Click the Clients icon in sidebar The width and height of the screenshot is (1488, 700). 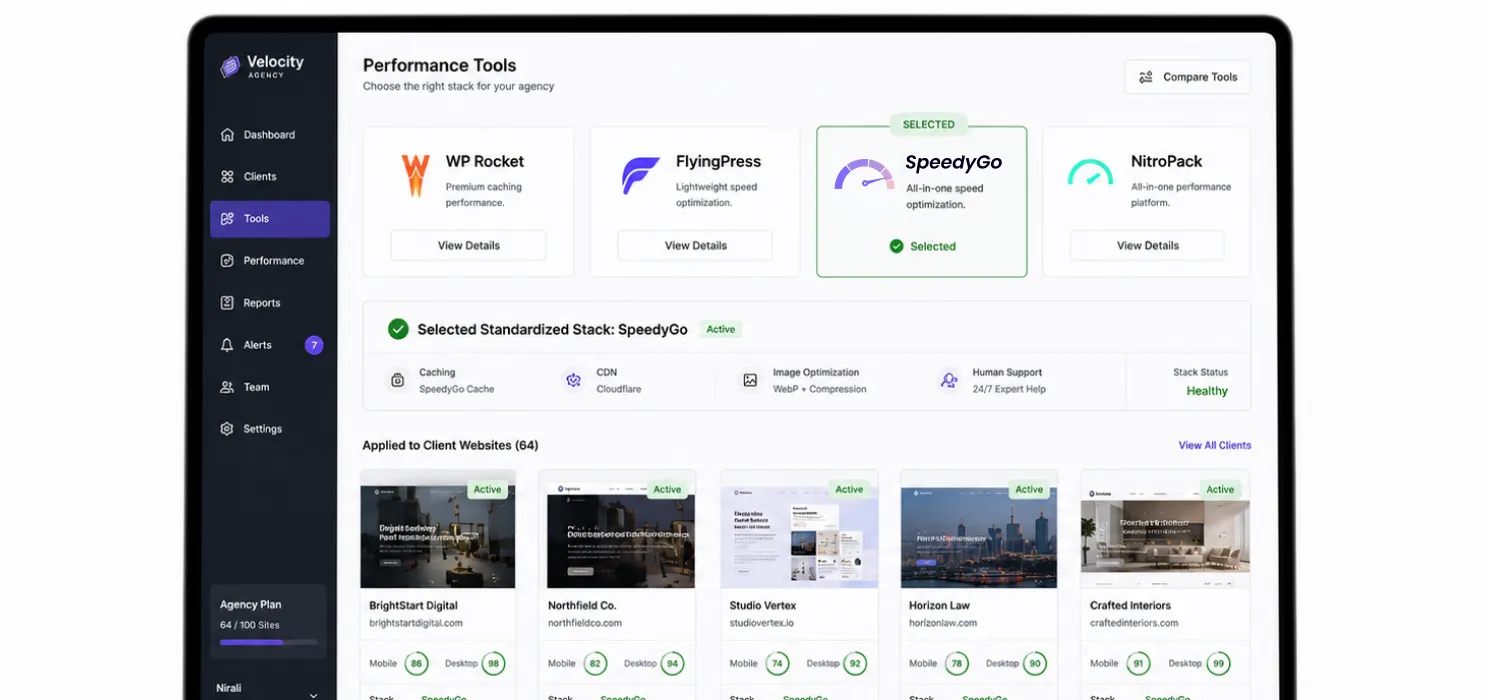point(227,177)
